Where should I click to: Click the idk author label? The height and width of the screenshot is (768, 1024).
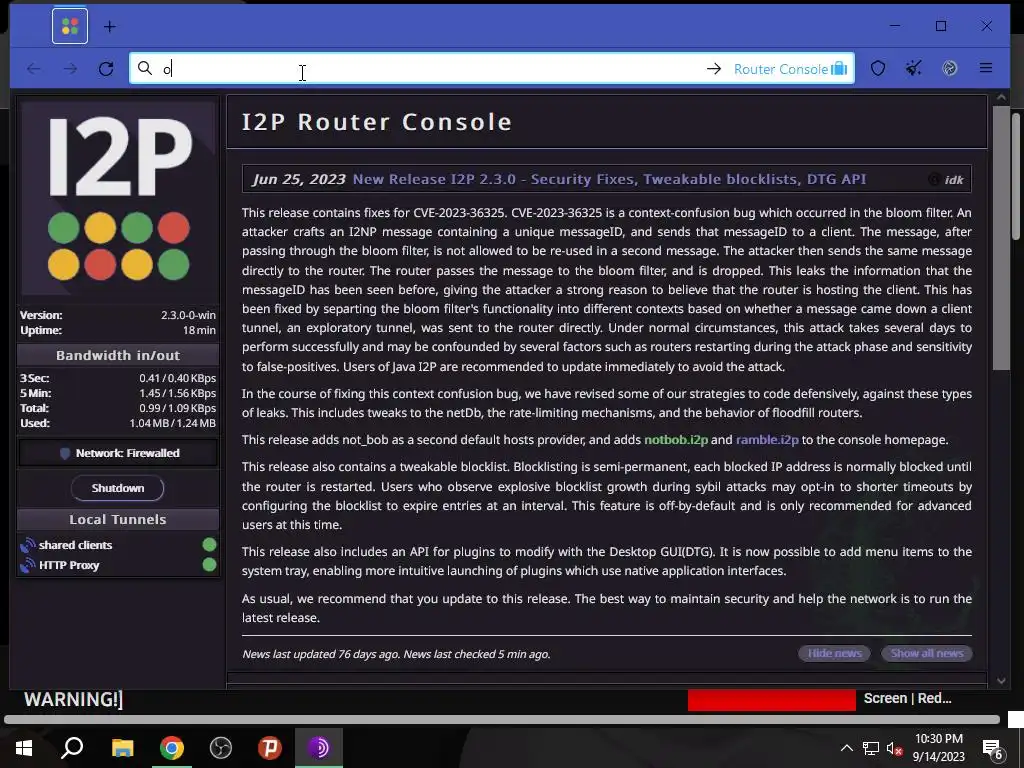pos(954,180)
